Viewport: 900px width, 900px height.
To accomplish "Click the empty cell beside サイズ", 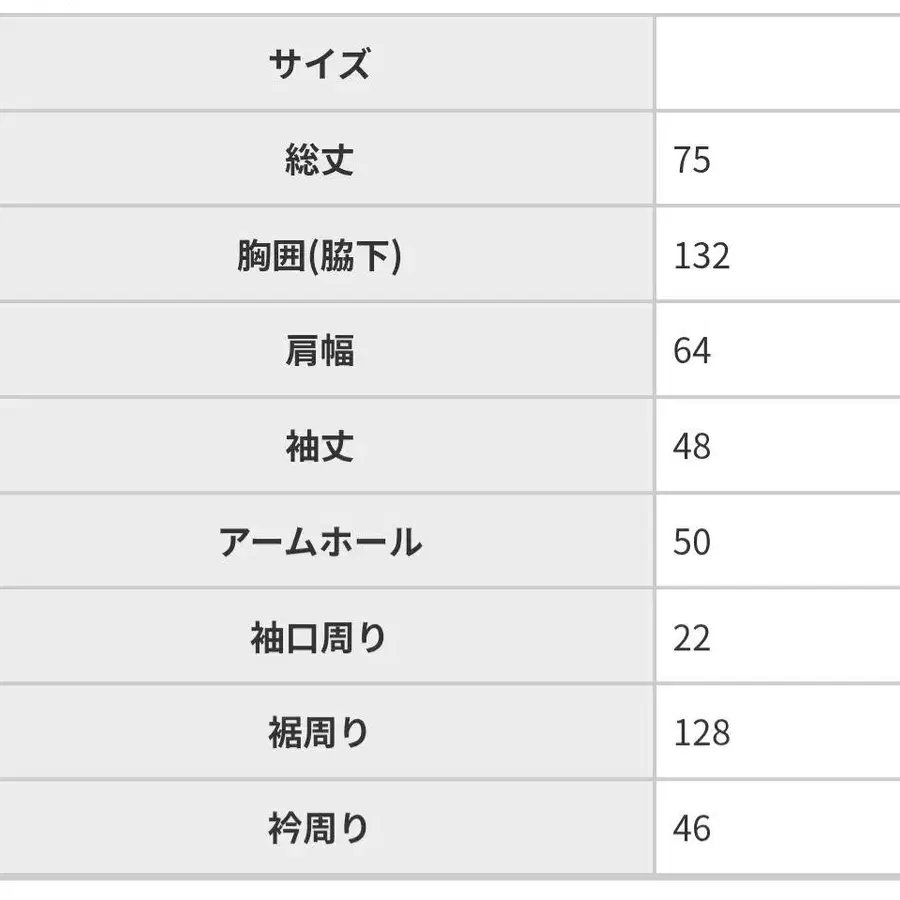I will pos(778,63).
